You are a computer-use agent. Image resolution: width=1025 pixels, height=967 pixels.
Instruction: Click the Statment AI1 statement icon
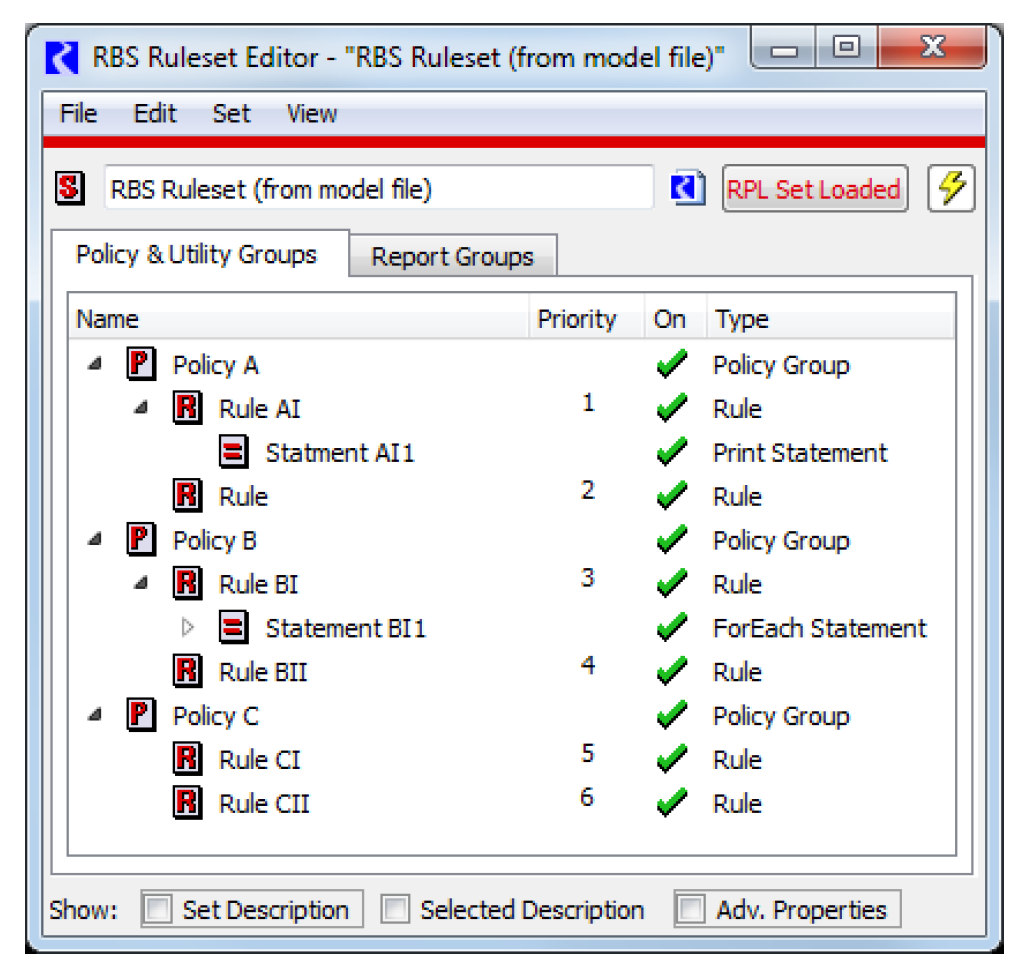tap(234, 453)
